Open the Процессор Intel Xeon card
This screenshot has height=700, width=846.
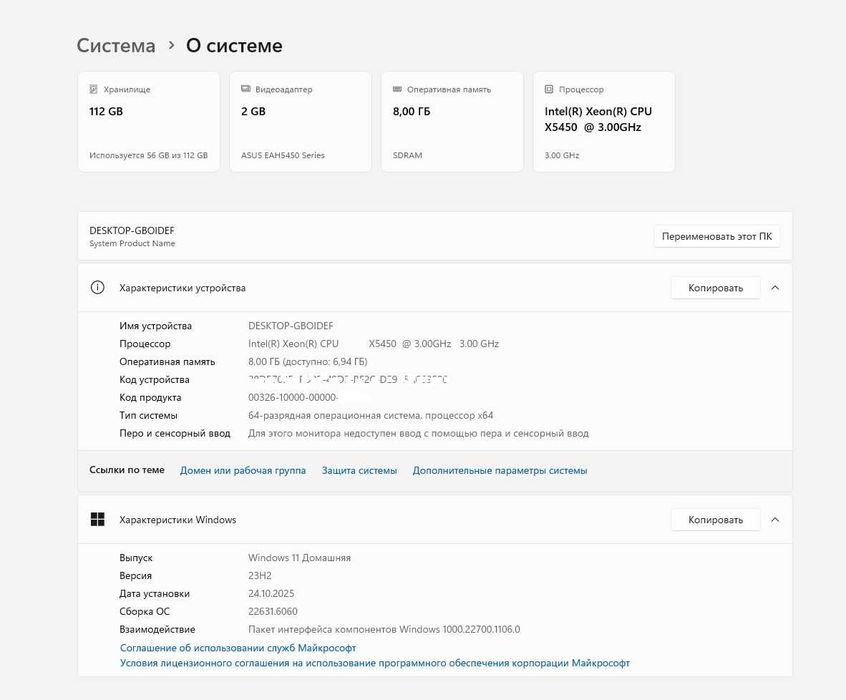point(604,121)
